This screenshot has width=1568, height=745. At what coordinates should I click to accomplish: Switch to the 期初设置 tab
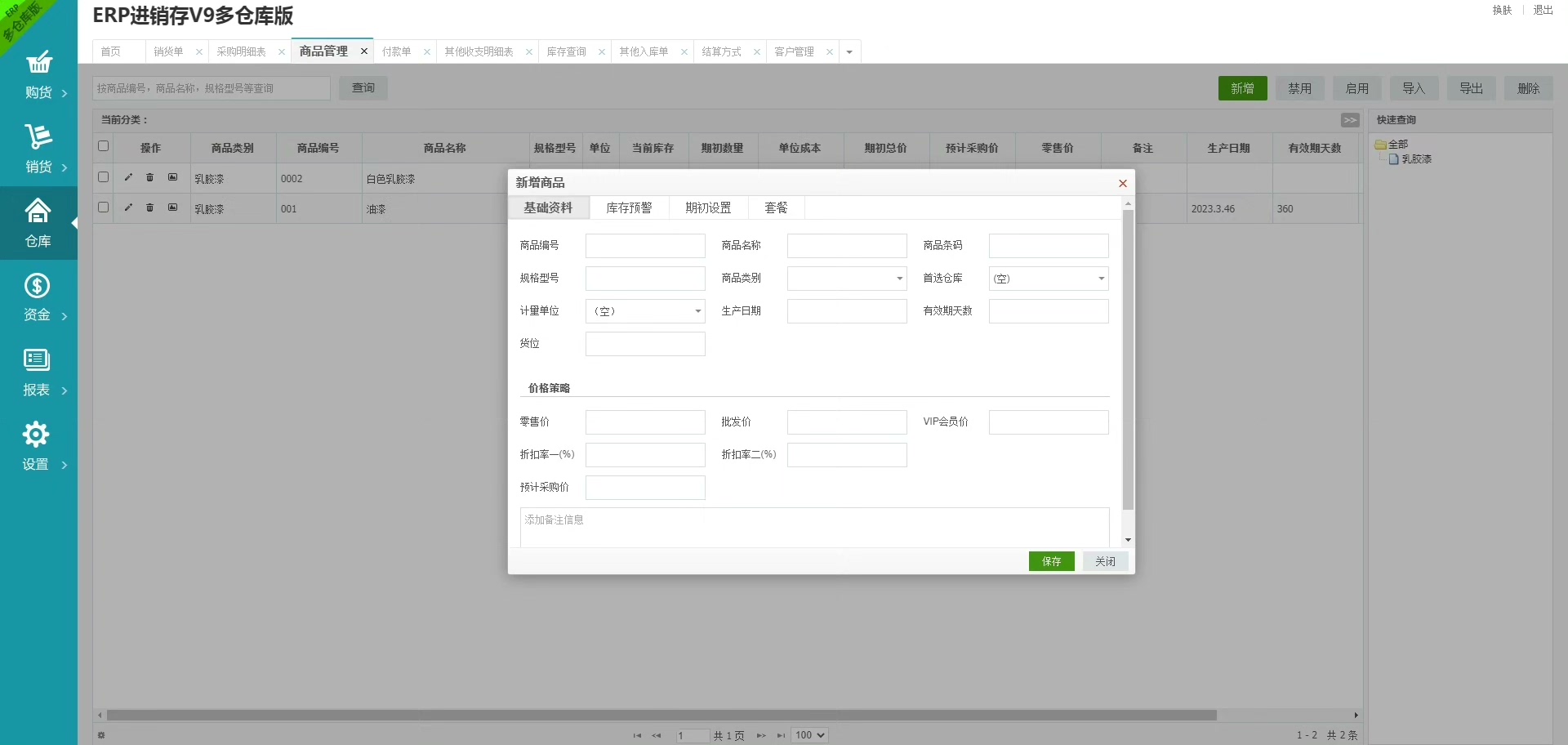[708, 208]
